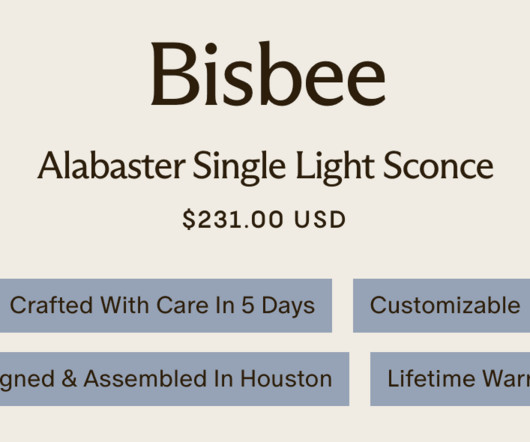
Task: Click the Bisbee product title
Action: (x=268, y=74)
